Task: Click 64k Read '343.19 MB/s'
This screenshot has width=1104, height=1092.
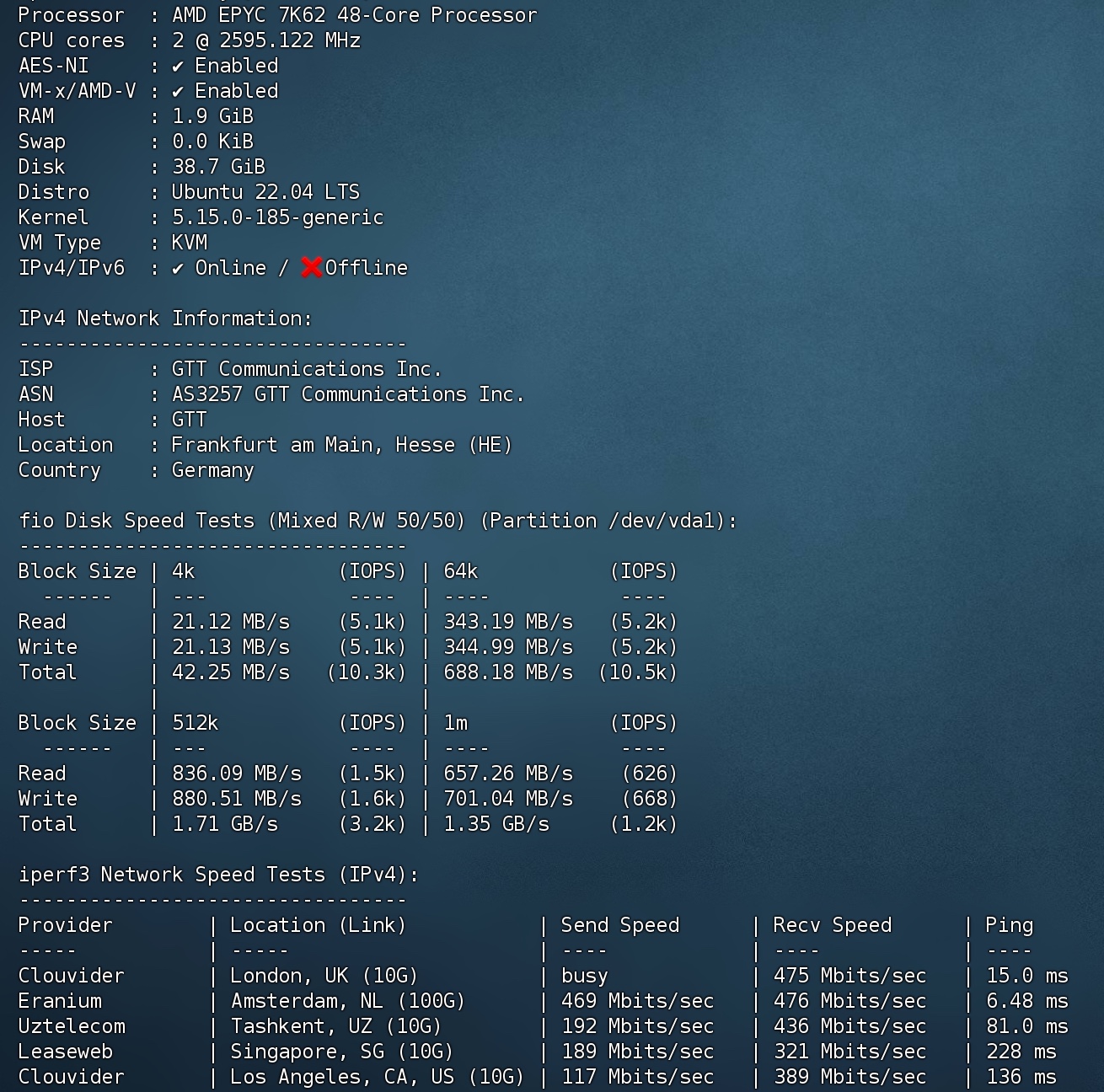Action: pos(508,622)
